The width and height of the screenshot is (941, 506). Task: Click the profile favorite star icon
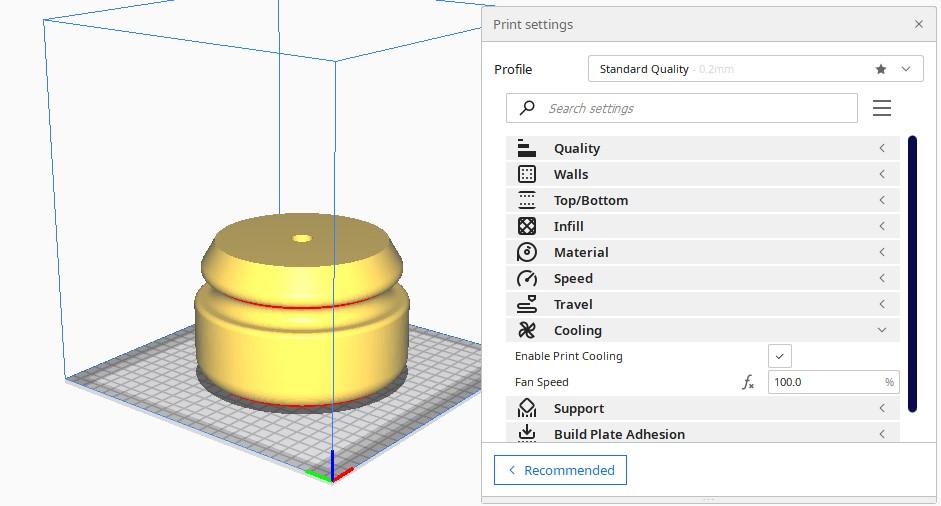click(x=880, y=69)
